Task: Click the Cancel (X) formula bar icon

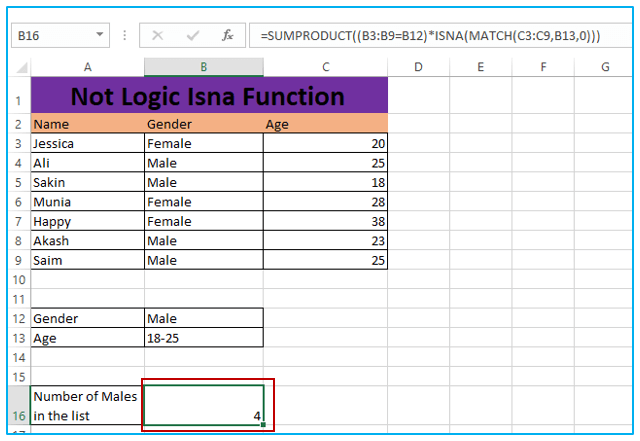Action: coord(158,36)
